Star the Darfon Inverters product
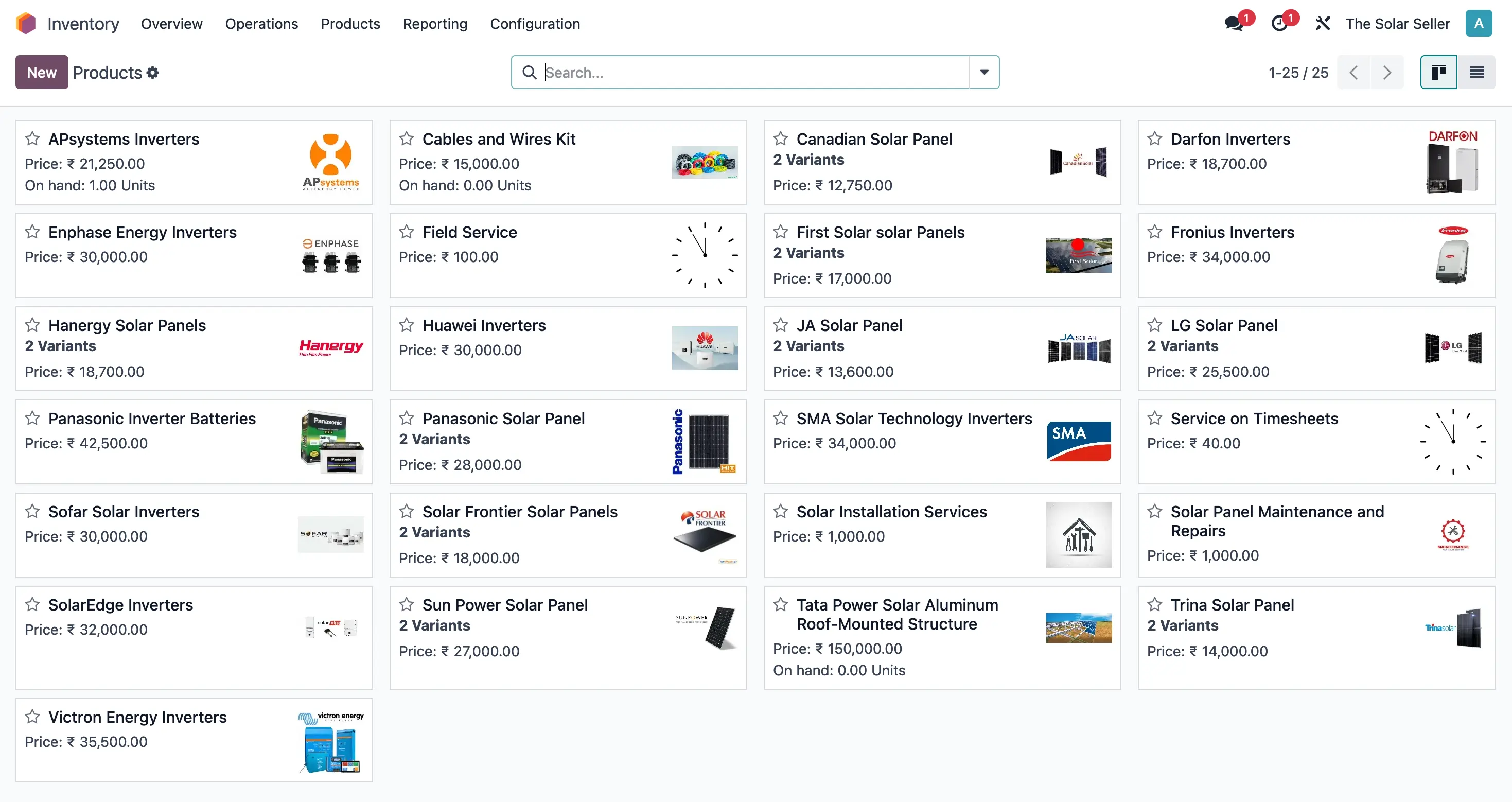Screen dimensions: 1512x802 (1154, 138)
